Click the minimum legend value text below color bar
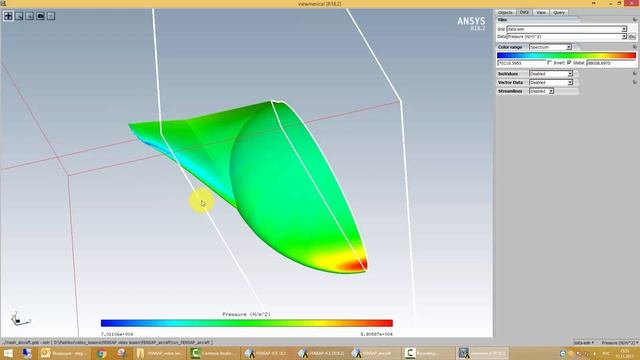 [117, 334]
